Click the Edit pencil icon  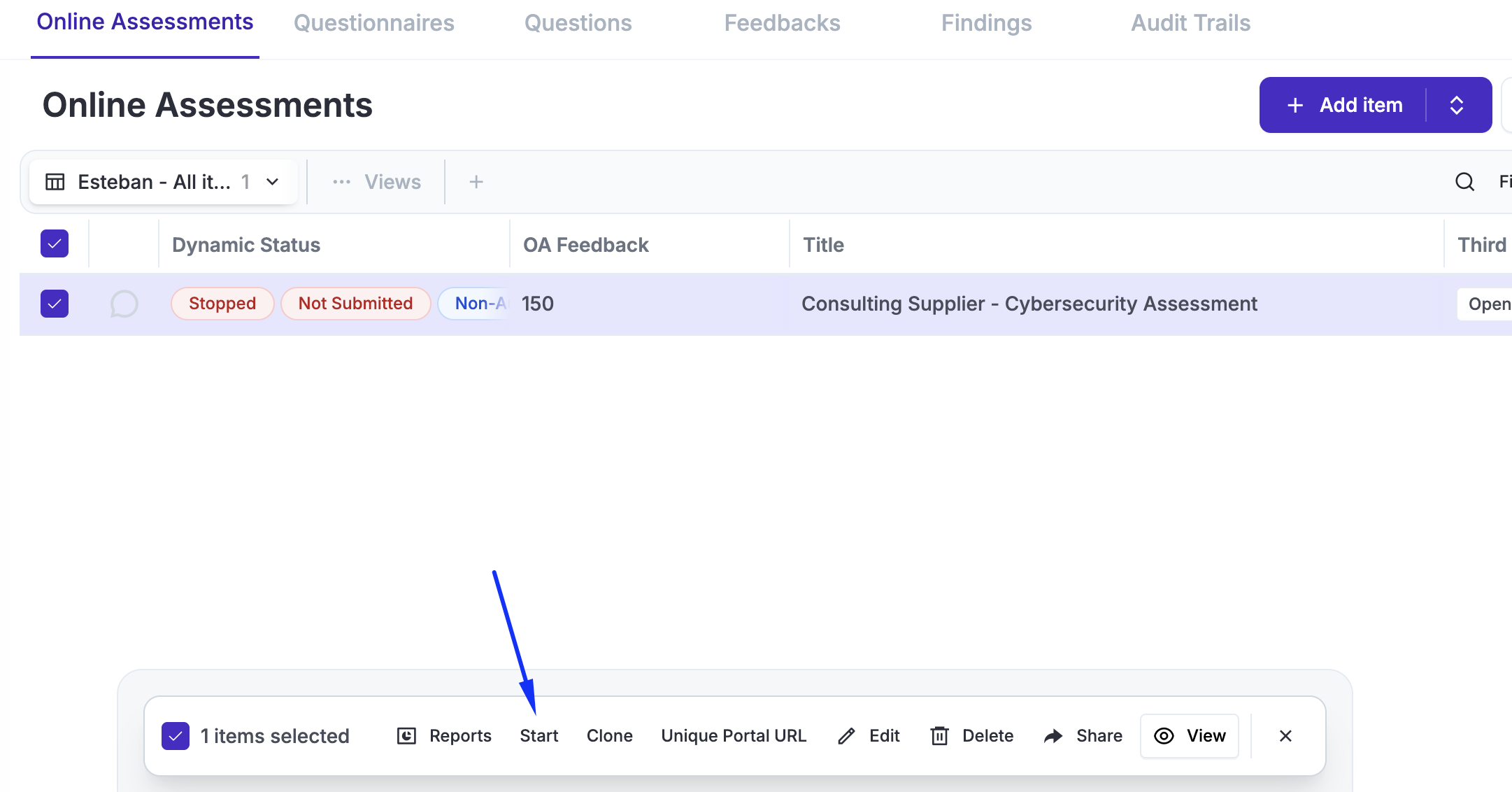pos(846,736)
